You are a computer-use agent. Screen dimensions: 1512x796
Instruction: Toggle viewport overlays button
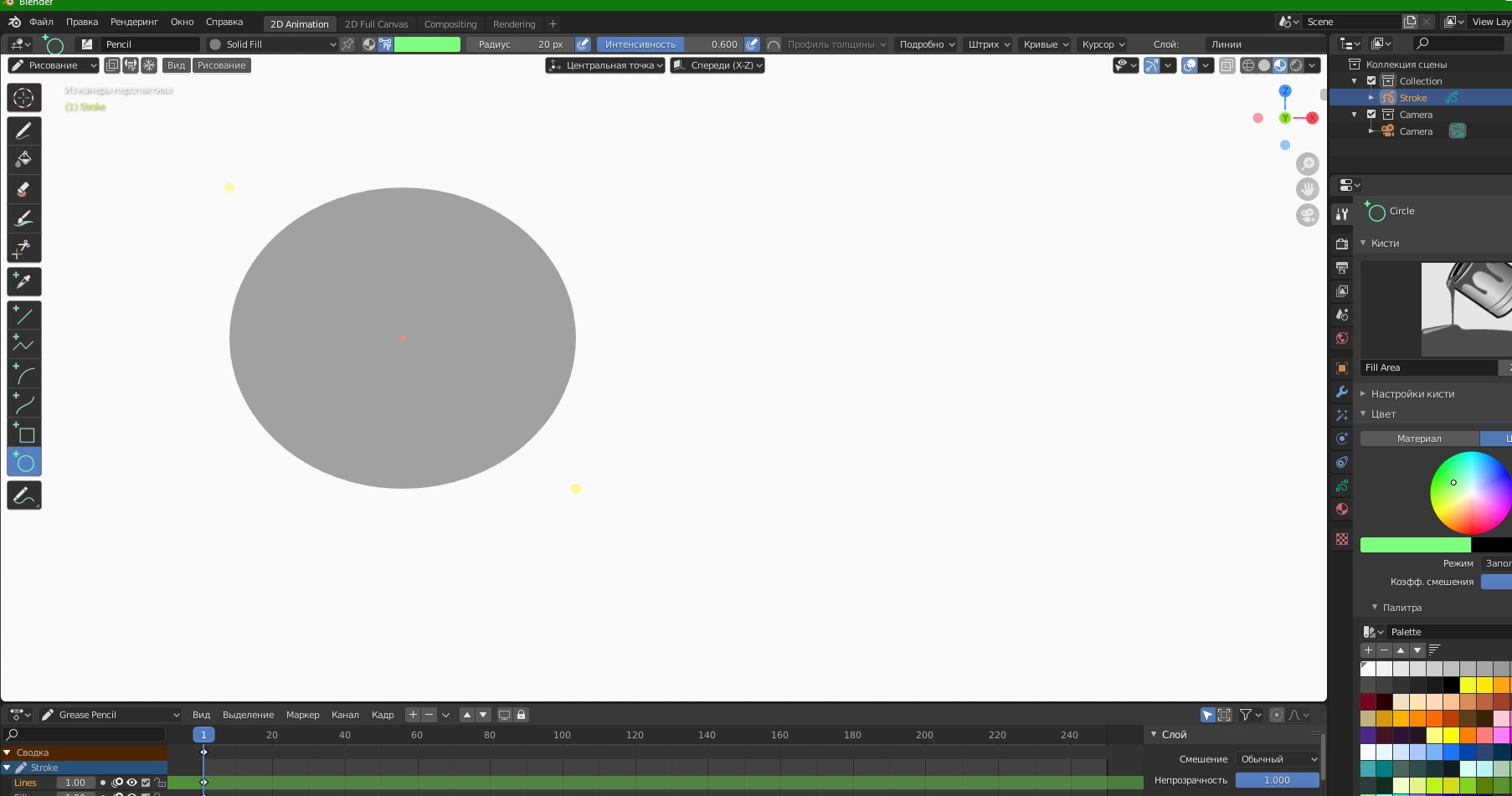click(1191, 65)
